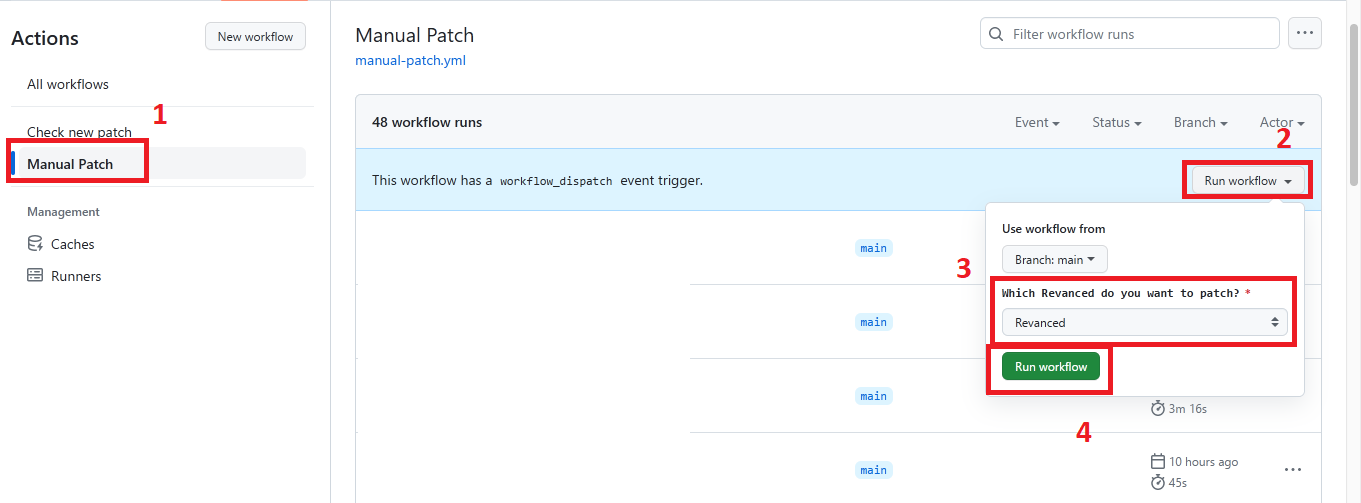This screenshot has width=1361, height=503.
Task: Click the Runners server icon
Action: click(35, 276)
